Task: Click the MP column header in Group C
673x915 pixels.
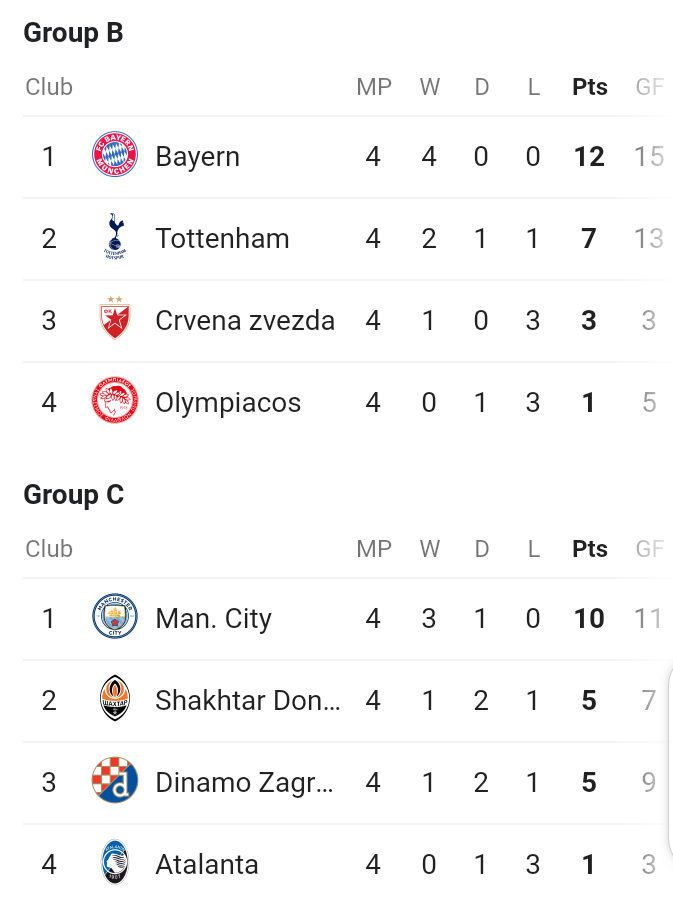Action: (x=374, y=549)
